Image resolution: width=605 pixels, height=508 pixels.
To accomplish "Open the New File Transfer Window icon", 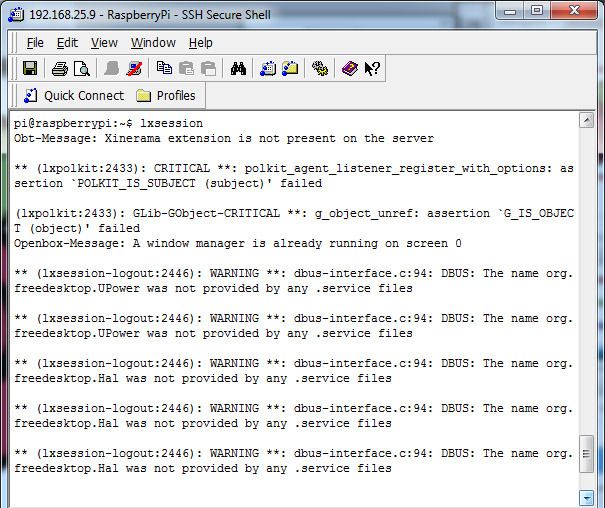I will pos(290,68).
